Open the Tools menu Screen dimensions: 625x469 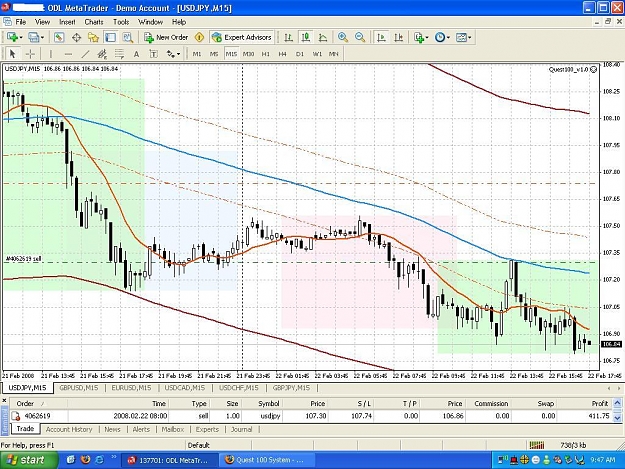click(x=121, y=22)
